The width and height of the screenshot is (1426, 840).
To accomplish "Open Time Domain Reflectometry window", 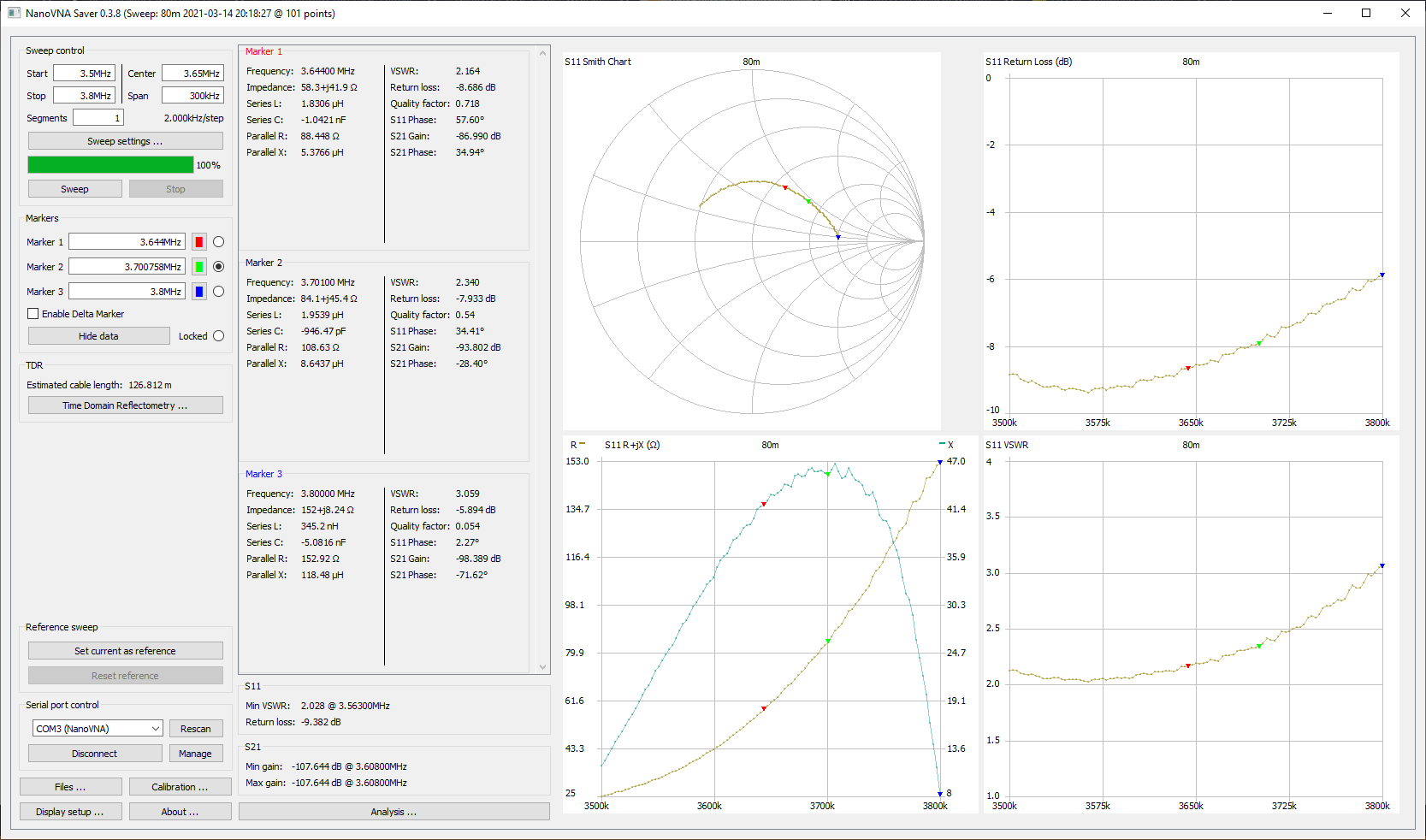I will click(x=125, y=405).
